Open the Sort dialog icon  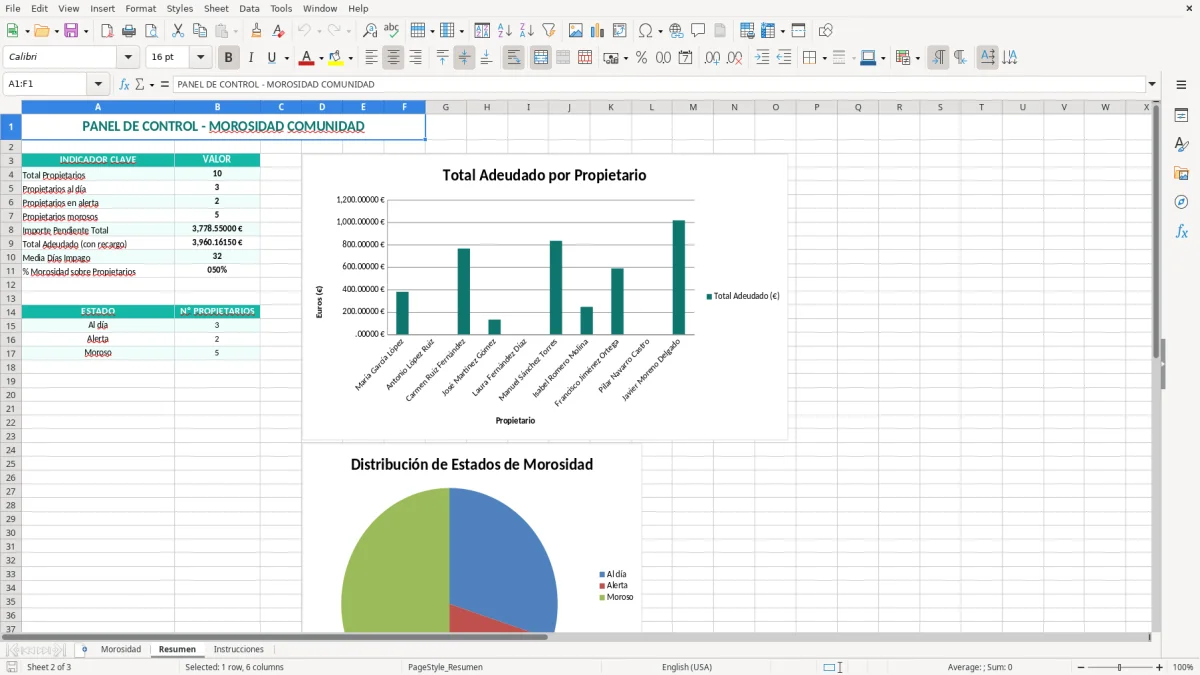coord(482,31)
